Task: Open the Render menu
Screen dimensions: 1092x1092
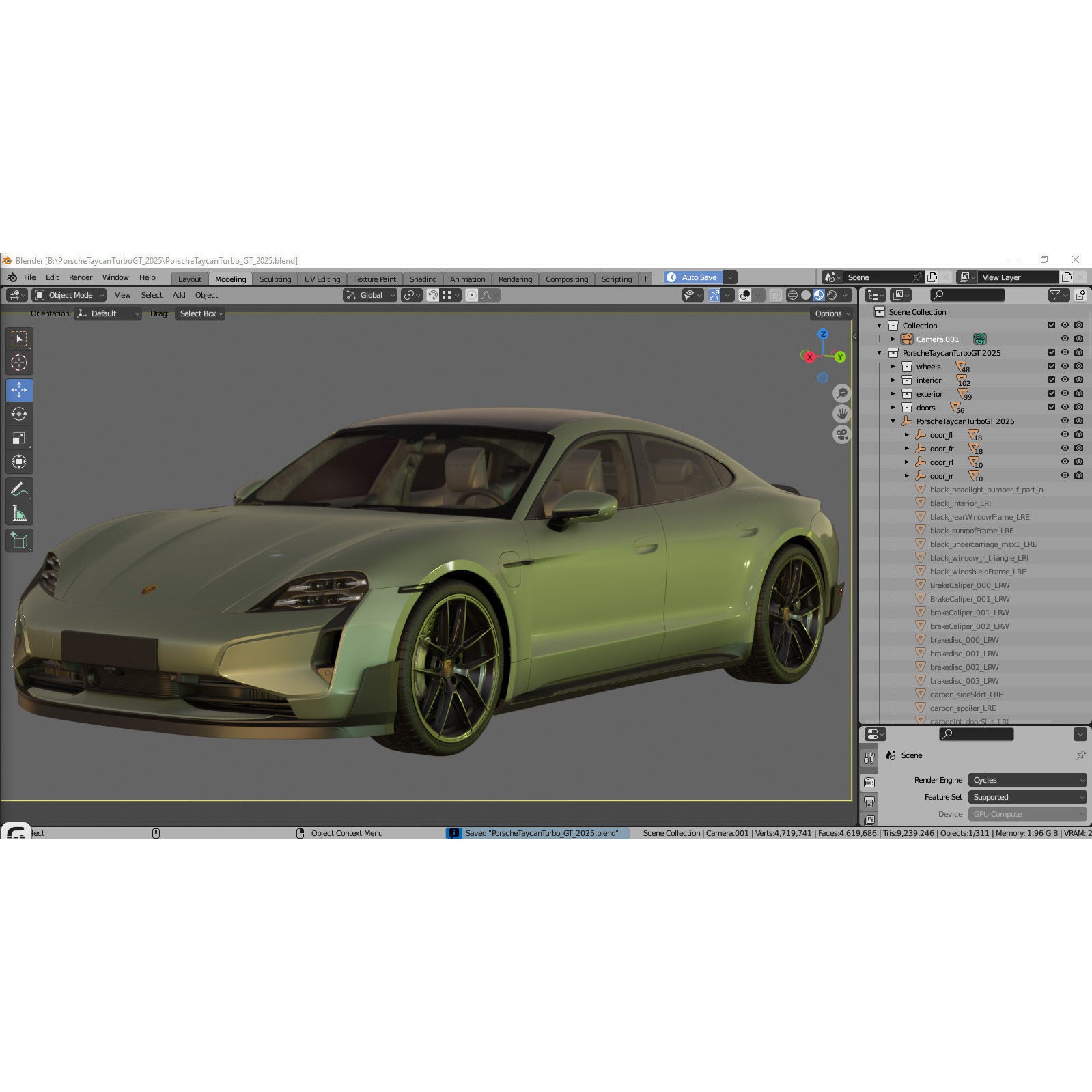Action: (81, 277)
